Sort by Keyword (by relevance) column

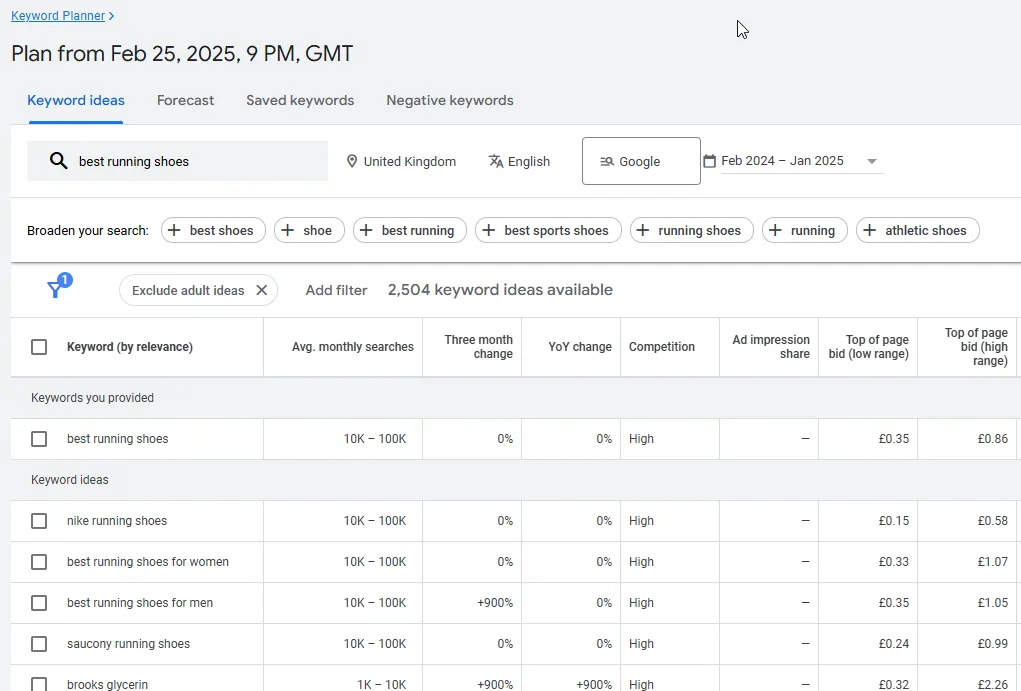point(130,346)
